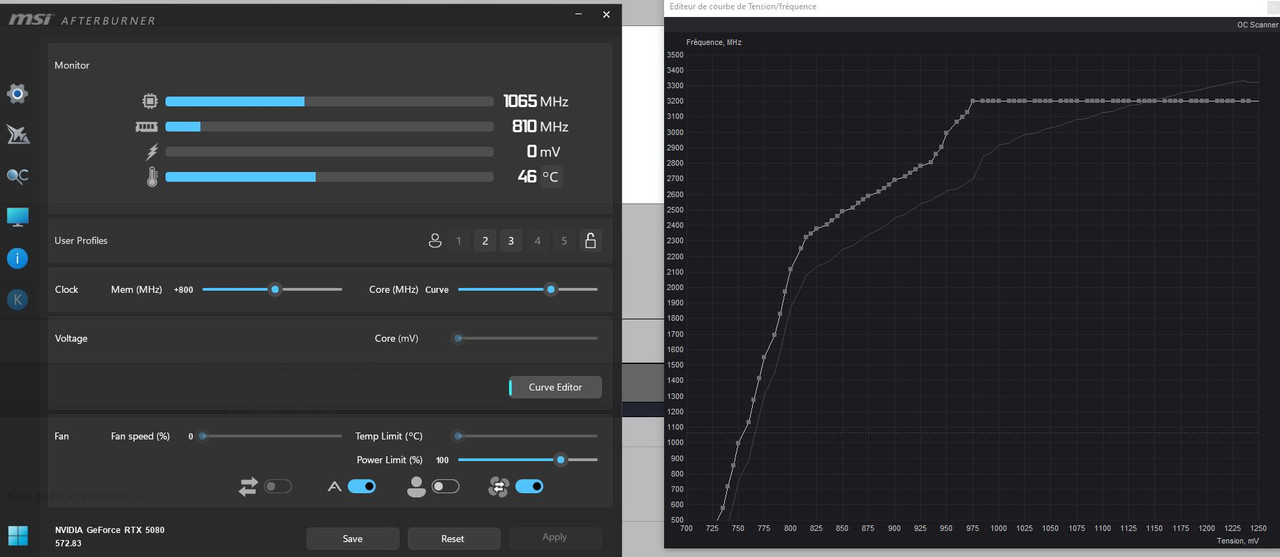Click the fan sync icon
The image size is (1280, 557).
pyautogui.click(x=499, y=487)
